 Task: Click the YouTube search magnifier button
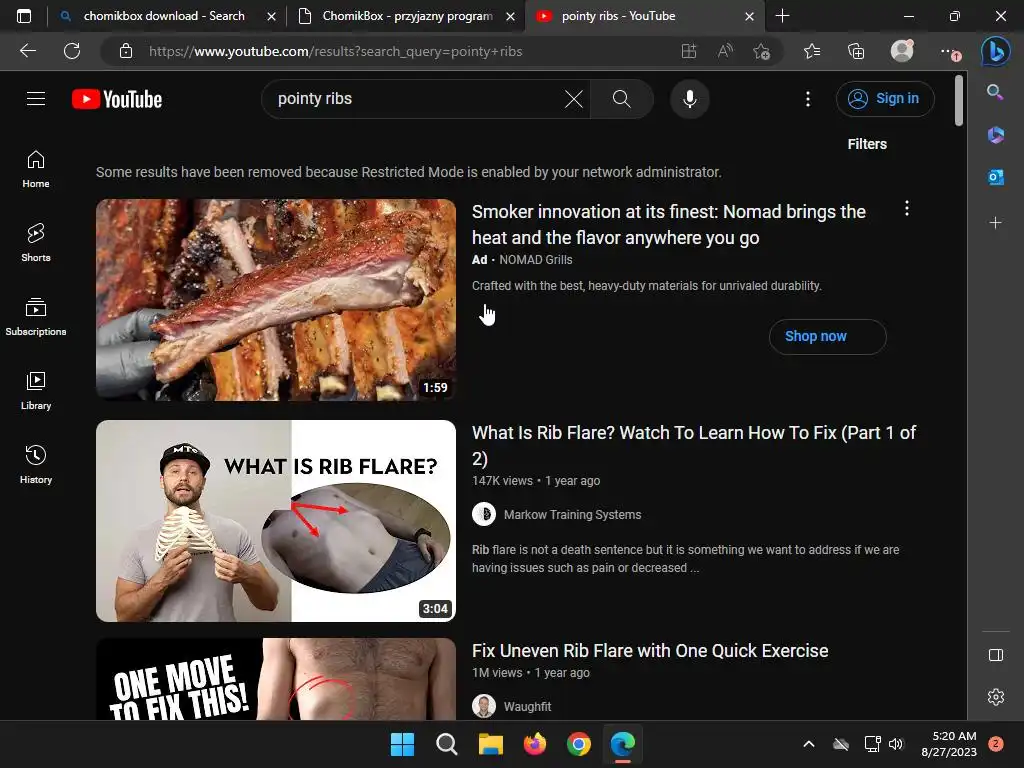622,99
